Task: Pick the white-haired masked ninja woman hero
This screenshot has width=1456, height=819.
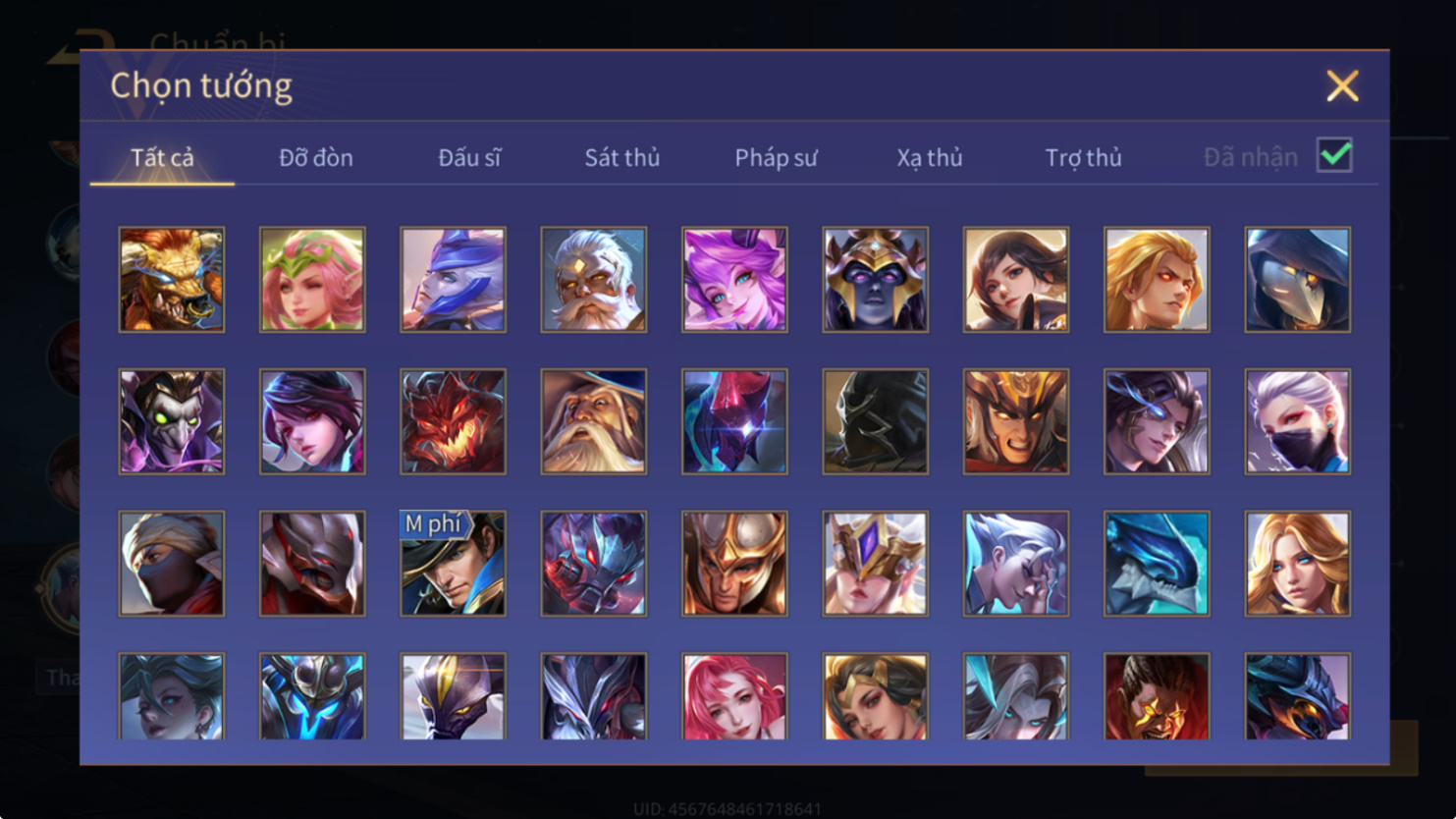Action: tap(1298, 421)
